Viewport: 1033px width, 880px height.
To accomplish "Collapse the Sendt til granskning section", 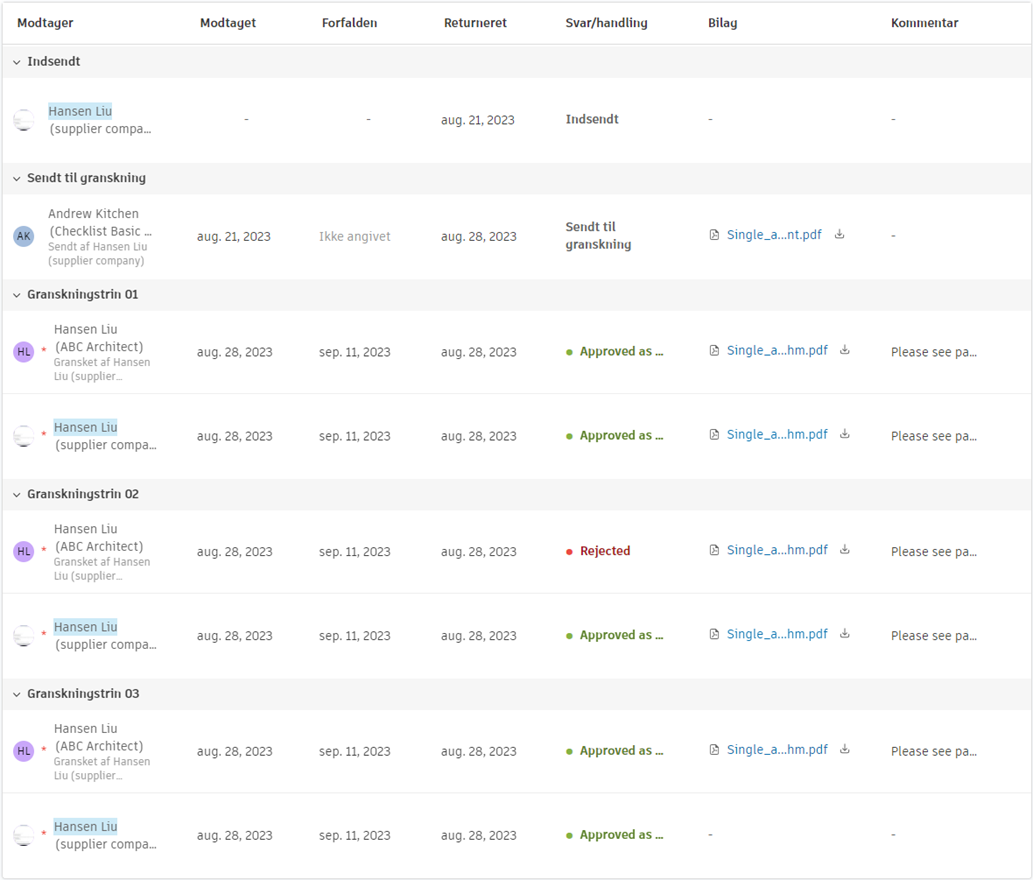I will click(x=17, y=178).
